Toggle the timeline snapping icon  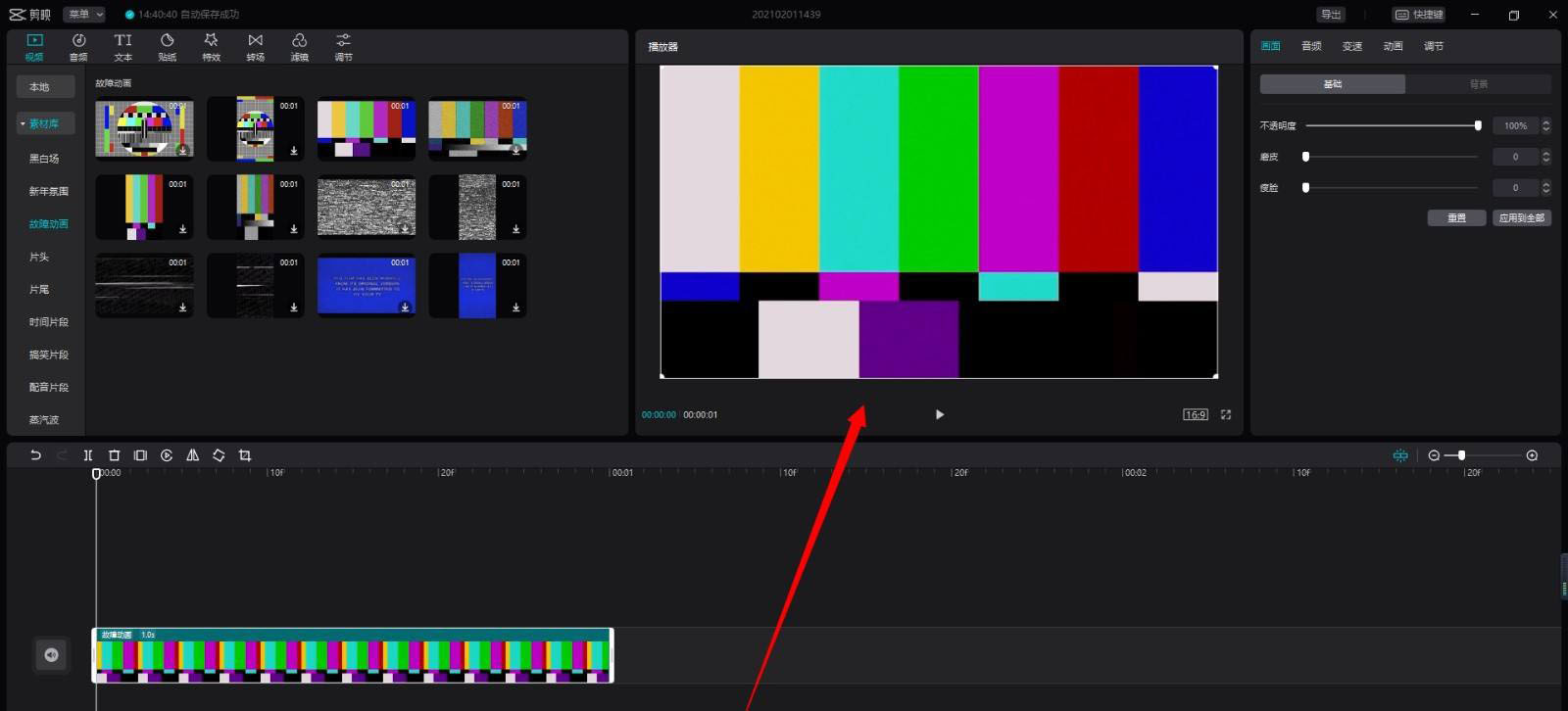pos(1400,455)
